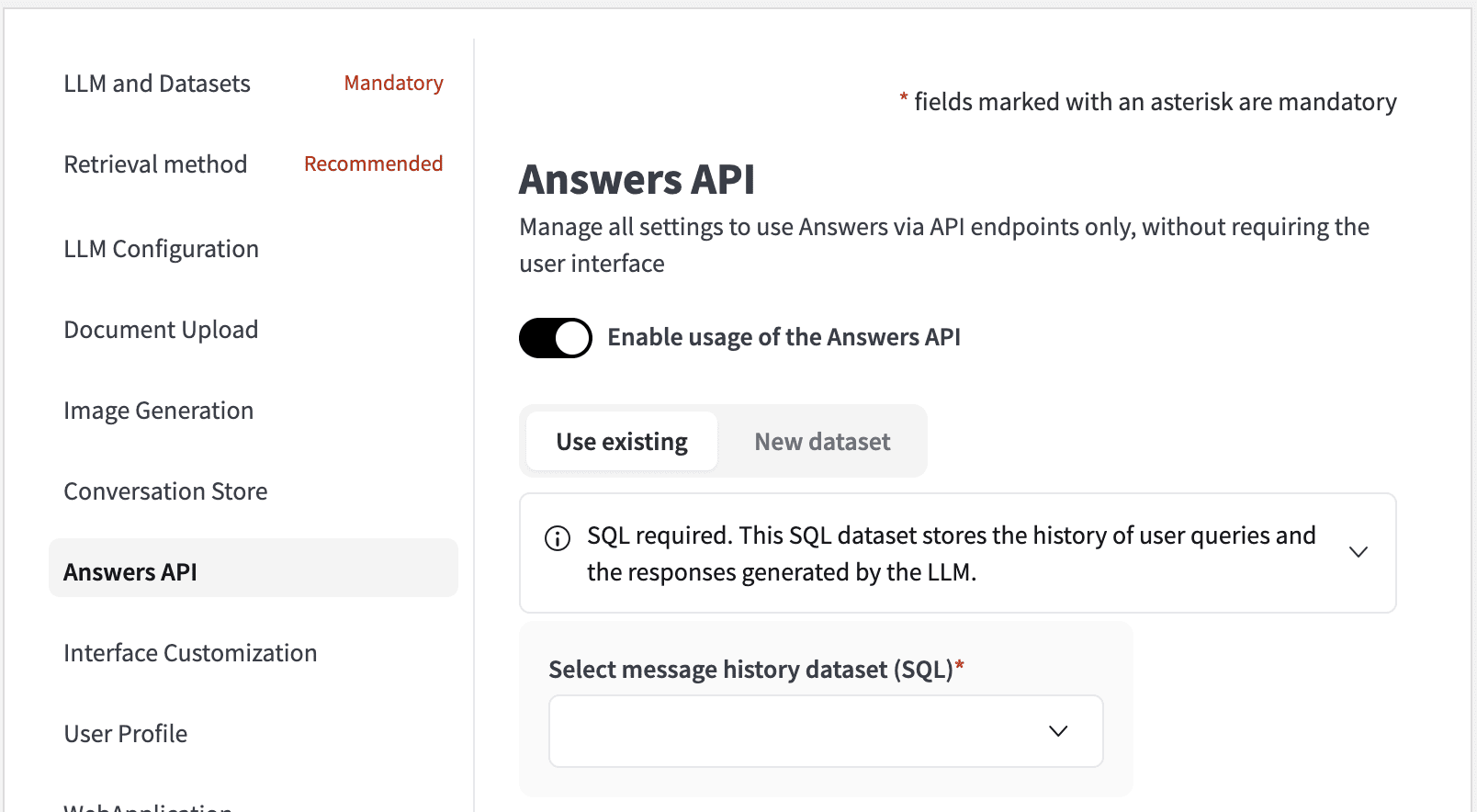Viewport: 1477px width, 812px height.
Task: Open the message history dataset dropdown
Action: point(825,731)
